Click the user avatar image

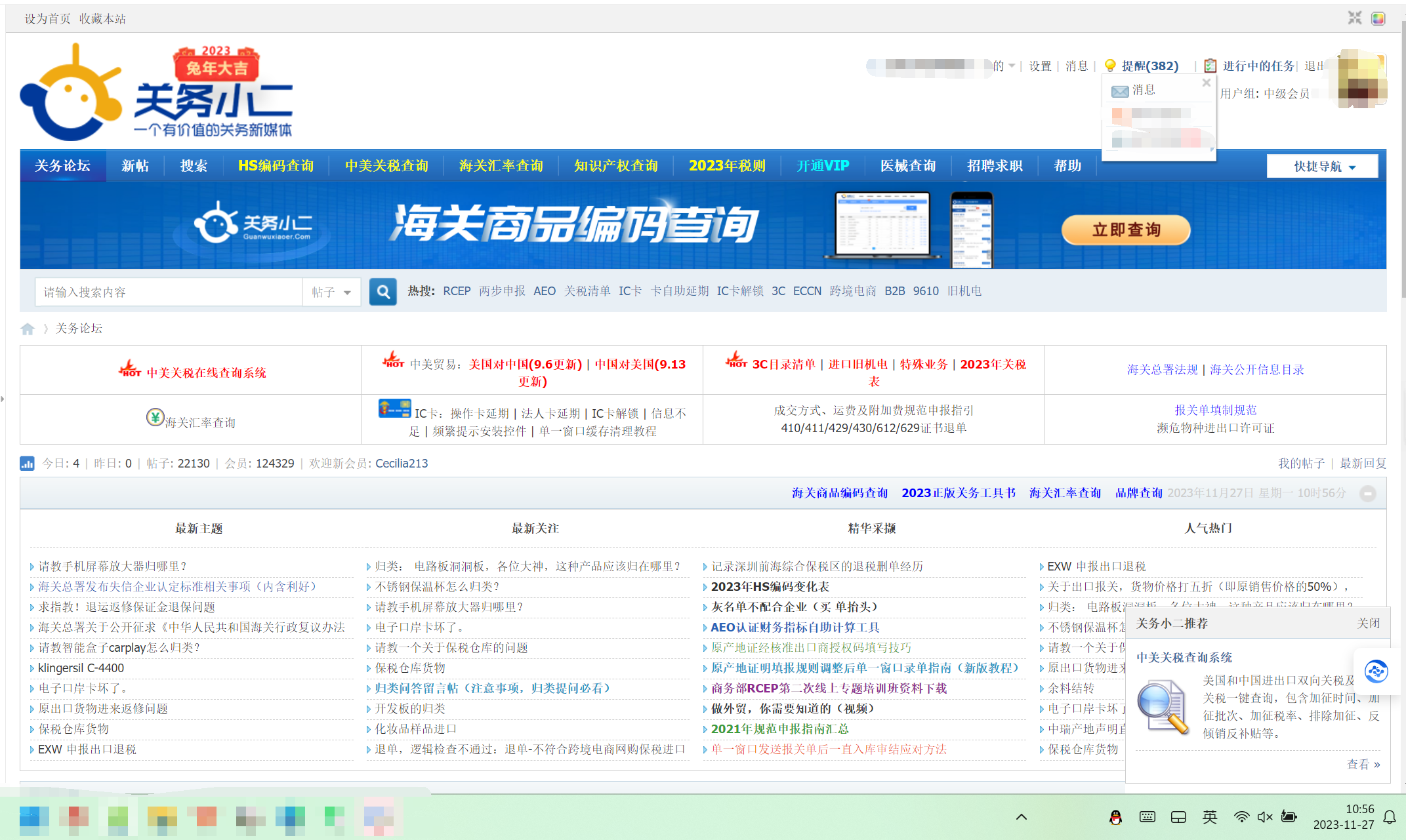(1361, 79)
